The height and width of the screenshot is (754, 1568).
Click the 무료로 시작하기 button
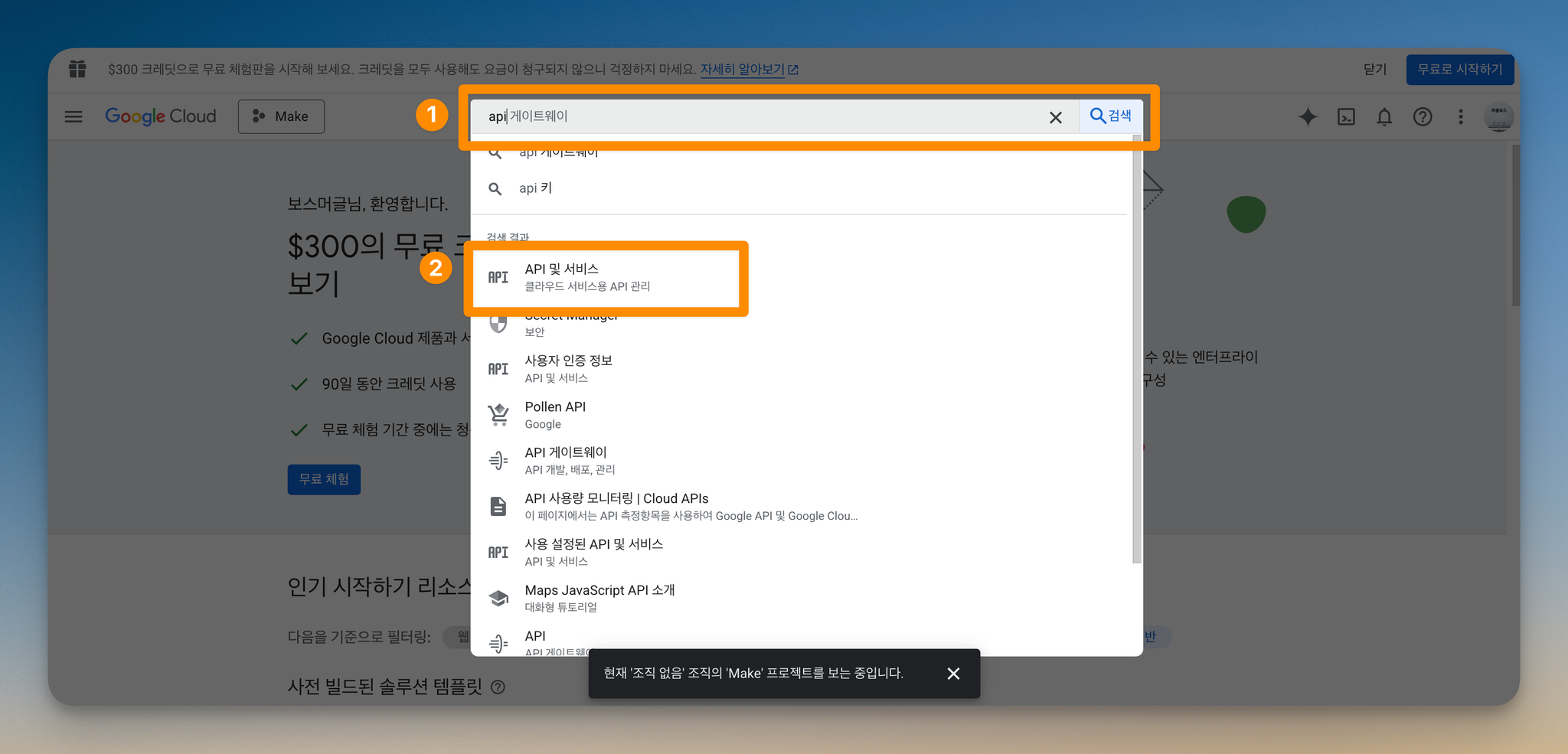[x=1460, y=69]
